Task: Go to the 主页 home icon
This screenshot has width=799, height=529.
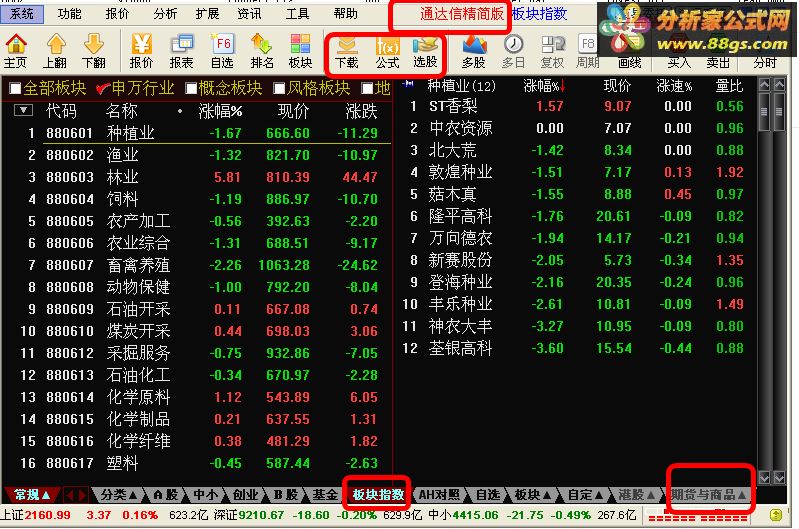Action: pyautogui.click(x=16, y=51)
